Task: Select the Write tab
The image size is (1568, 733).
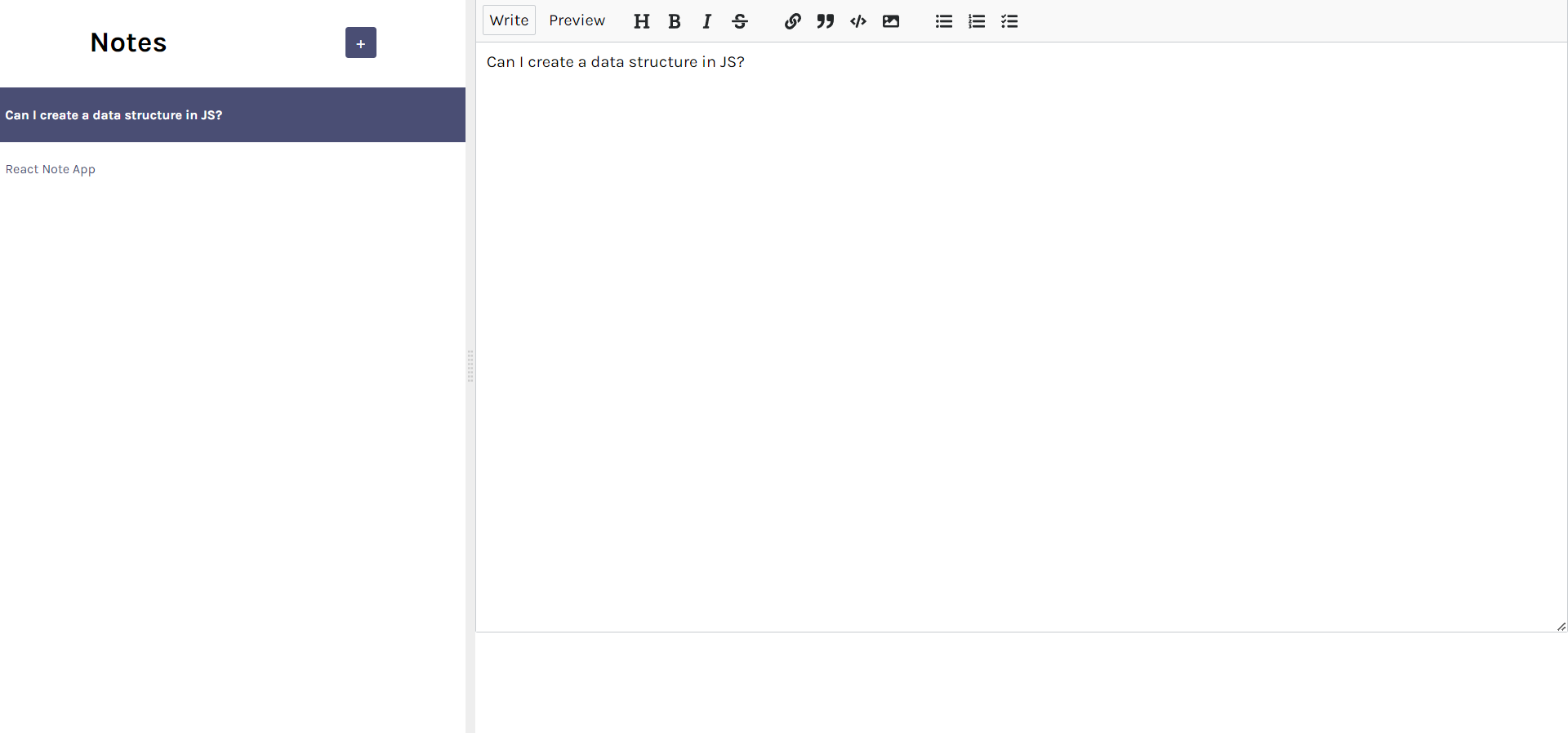Action: pos(509,20)
